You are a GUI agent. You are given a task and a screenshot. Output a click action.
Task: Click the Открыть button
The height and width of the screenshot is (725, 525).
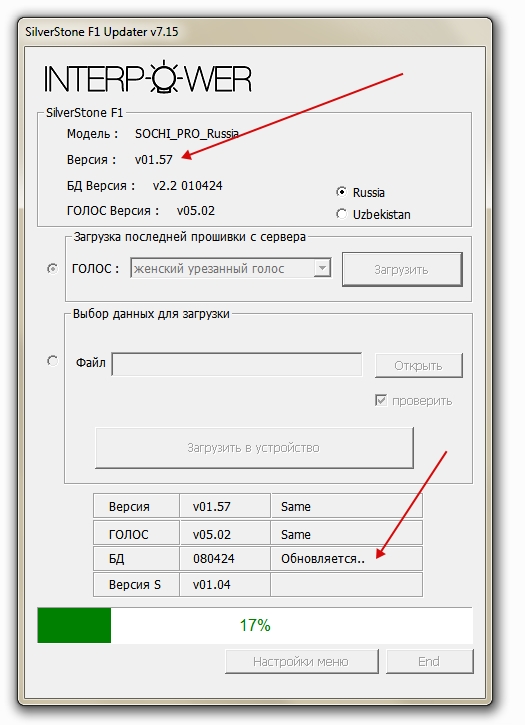tap(419, 365)
